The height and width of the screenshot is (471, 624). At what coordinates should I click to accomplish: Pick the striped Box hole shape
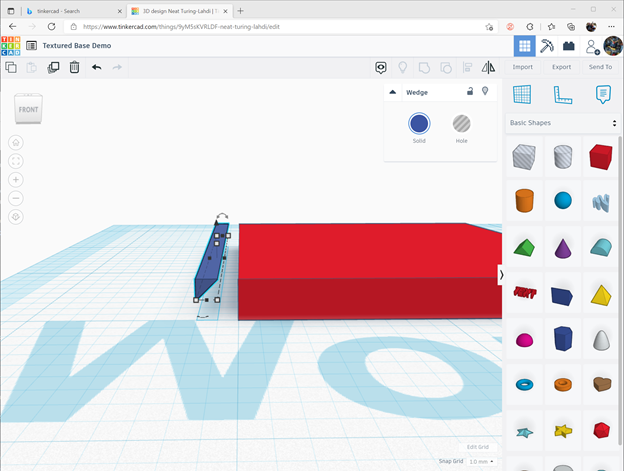click(524, 157)
